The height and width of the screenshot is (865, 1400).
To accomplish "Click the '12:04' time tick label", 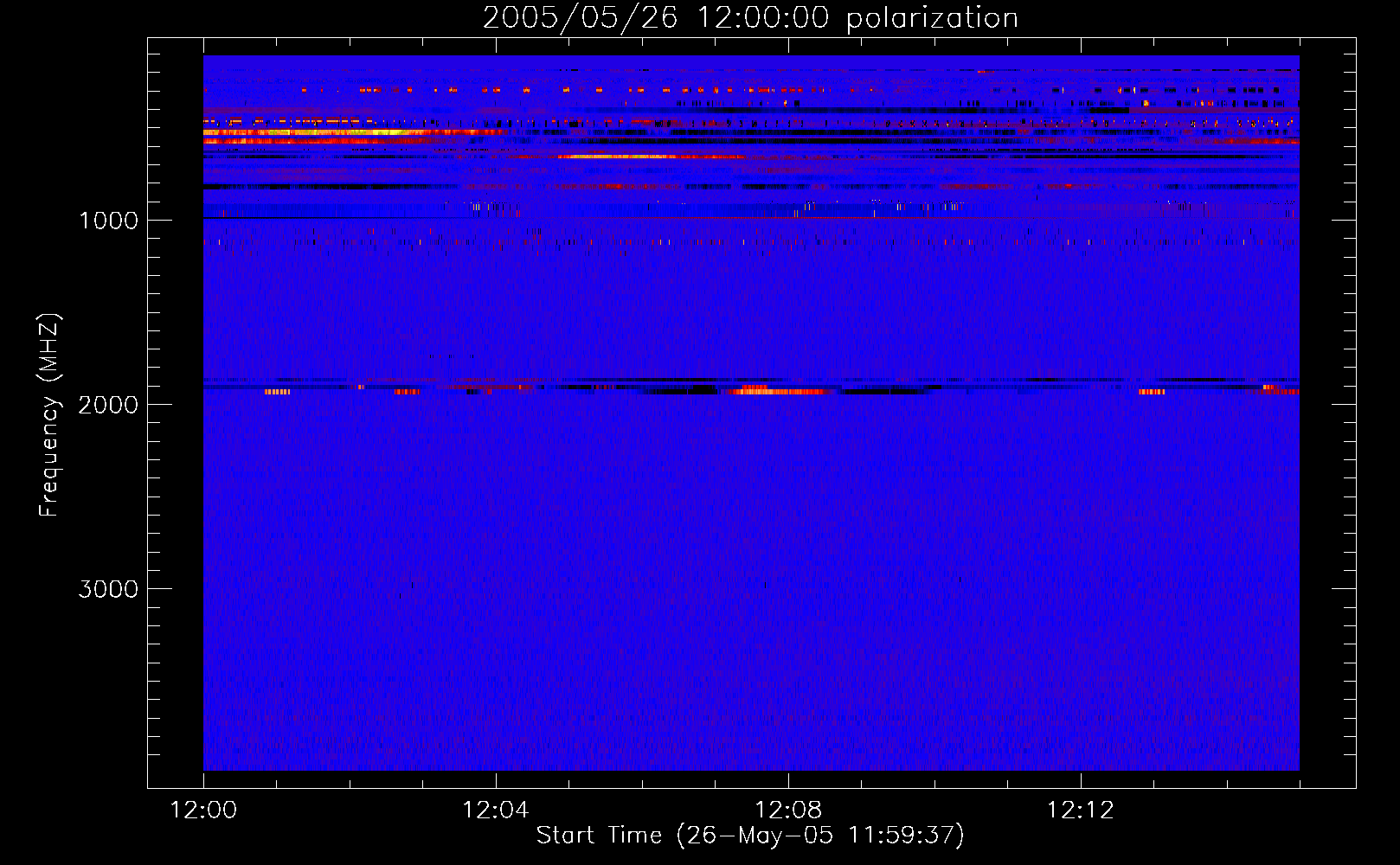I will 496,811.
